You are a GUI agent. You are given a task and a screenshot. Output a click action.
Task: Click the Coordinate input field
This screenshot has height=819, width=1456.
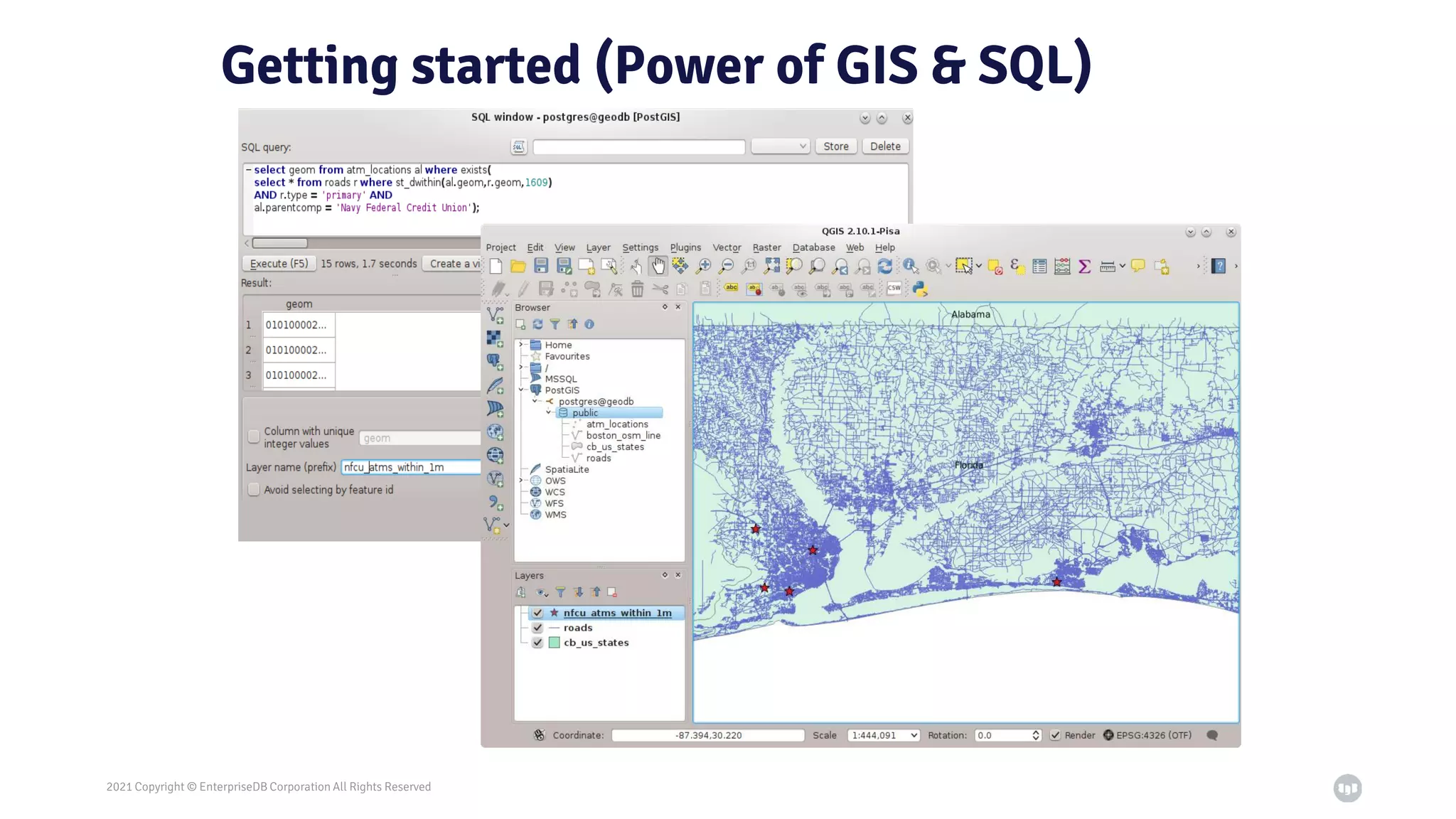pyautogui.click(x=708, y=735)
